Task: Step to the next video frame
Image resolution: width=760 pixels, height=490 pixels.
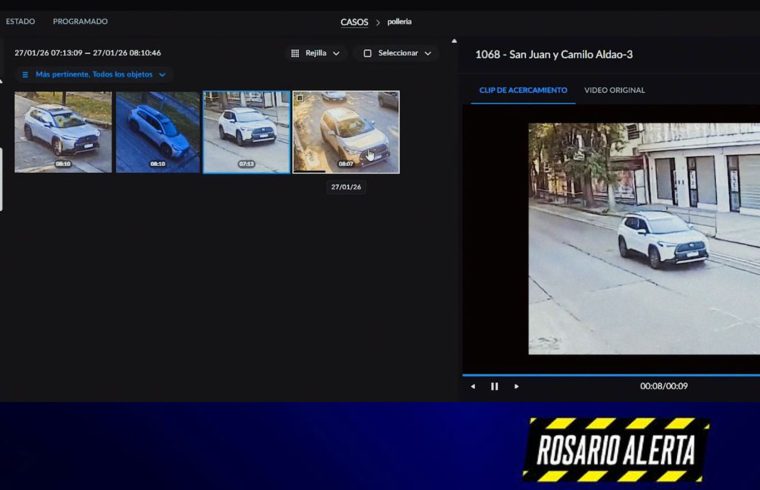Action: pyautogui.click(x=516, y=386)
